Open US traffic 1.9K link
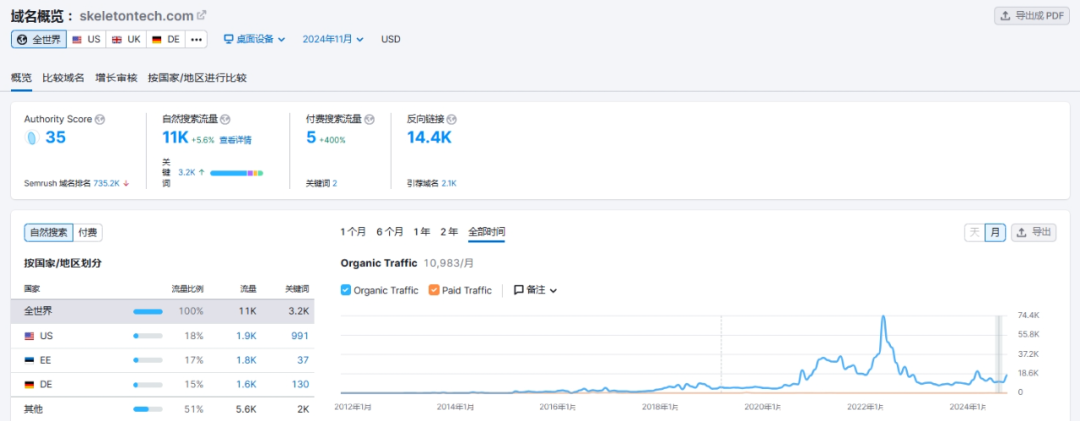Screen dimensions: 1080x421 (x=247, y=336)
